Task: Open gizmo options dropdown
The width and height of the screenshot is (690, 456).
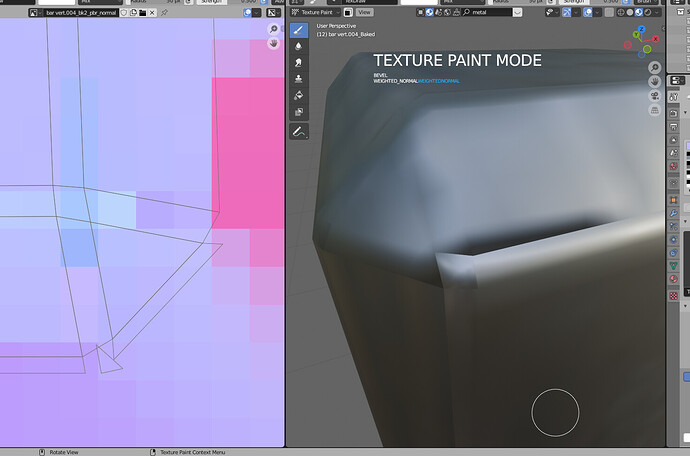Action: (576, 12)
